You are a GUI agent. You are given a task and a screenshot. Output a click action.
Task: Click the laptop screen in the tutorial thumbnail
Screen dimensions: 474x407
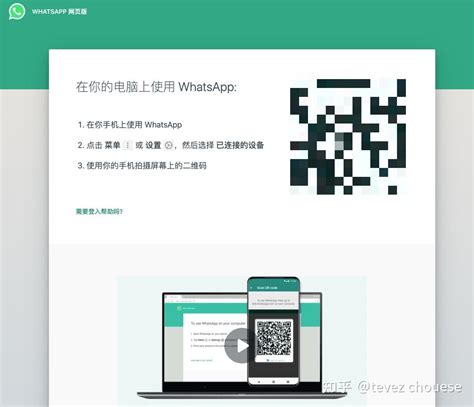coord(206,341)
